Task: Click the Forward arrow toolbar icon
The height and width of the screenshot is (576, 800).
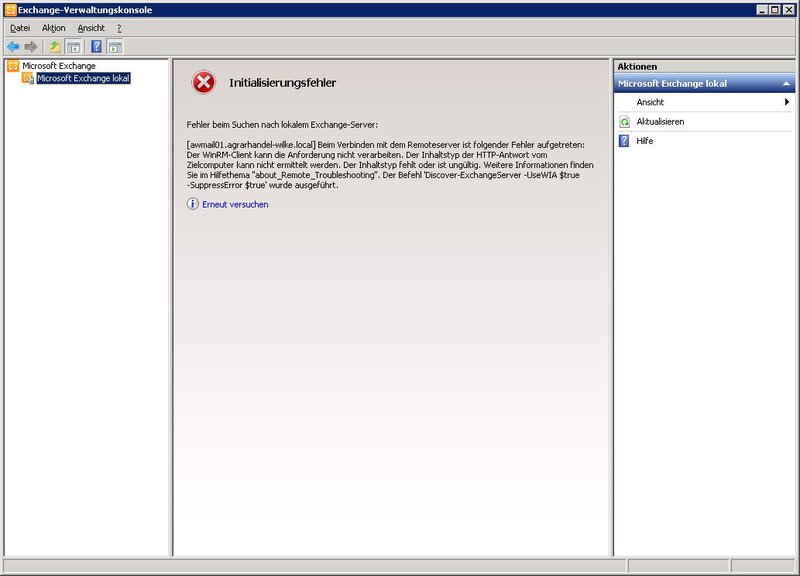Action: click(x=31, y=47)
